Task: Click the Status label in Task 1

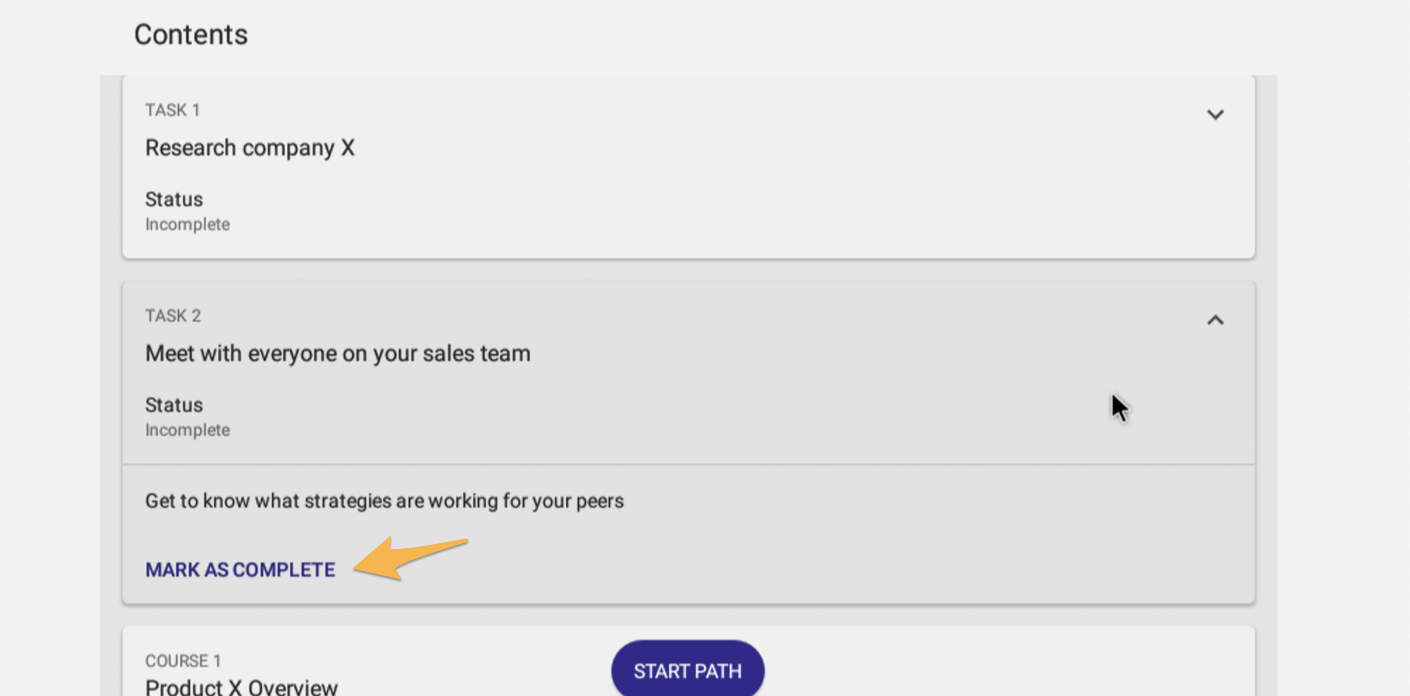Action: (x=174, y=200)
